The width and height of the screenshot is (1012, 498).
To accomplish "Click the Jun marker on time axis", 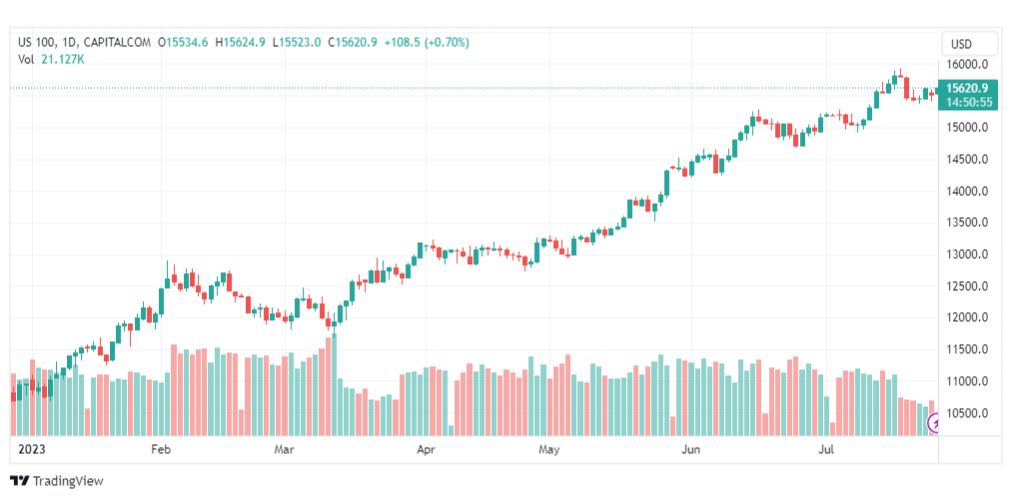I will click(690, 451).
